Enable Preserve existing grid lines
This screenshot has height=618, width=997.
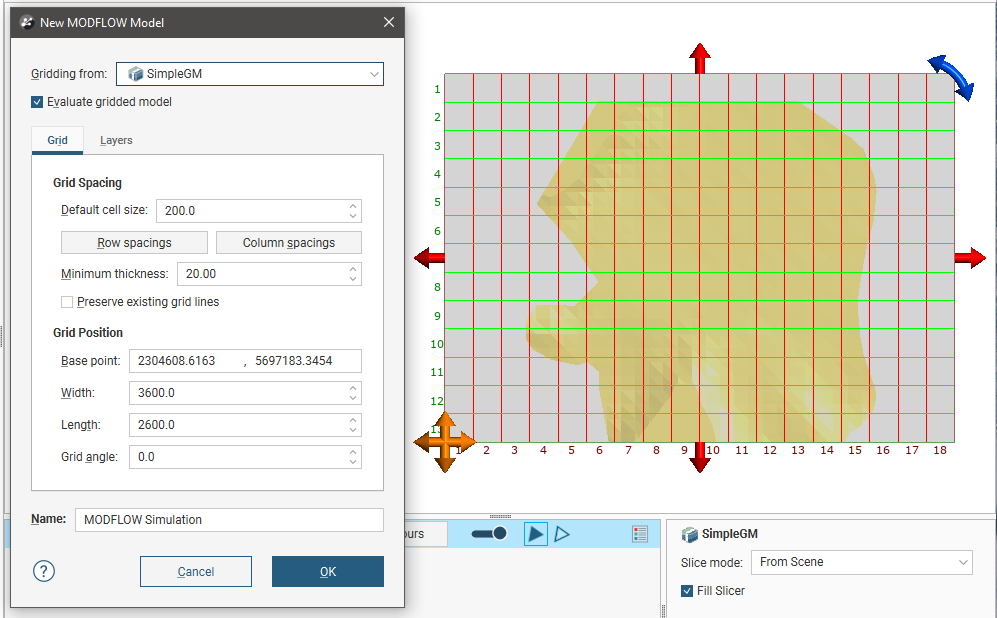tap(67, 302)
